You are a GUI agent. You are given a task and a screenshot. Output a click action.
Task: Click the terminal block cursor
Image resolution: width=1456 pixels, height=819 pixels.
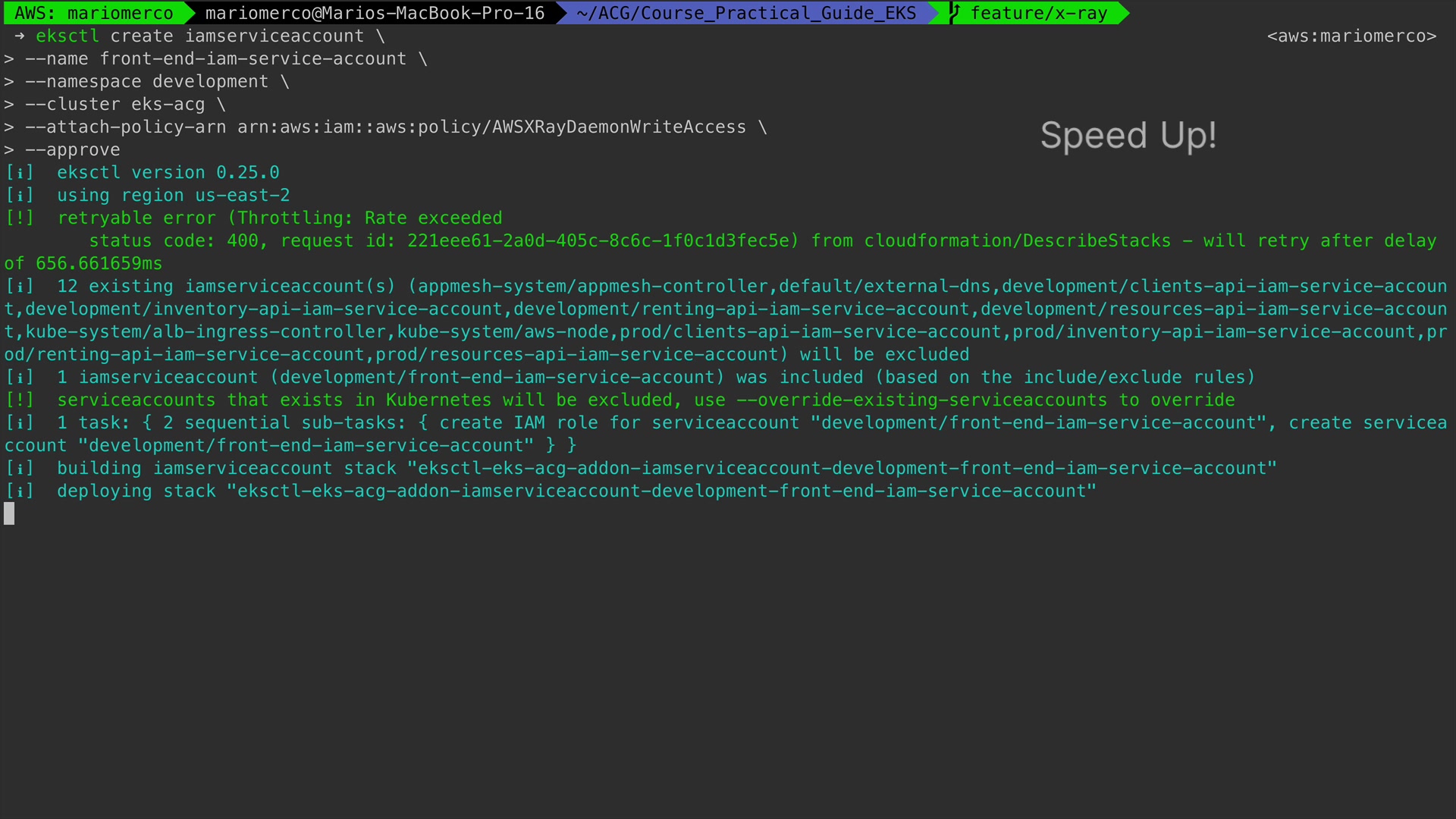(9, 514)
